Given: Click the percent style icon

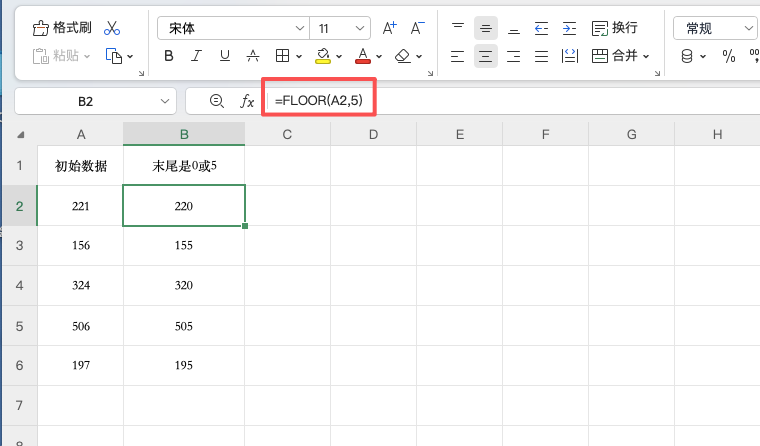Looking at the screenshot, I should click(729, 56).
